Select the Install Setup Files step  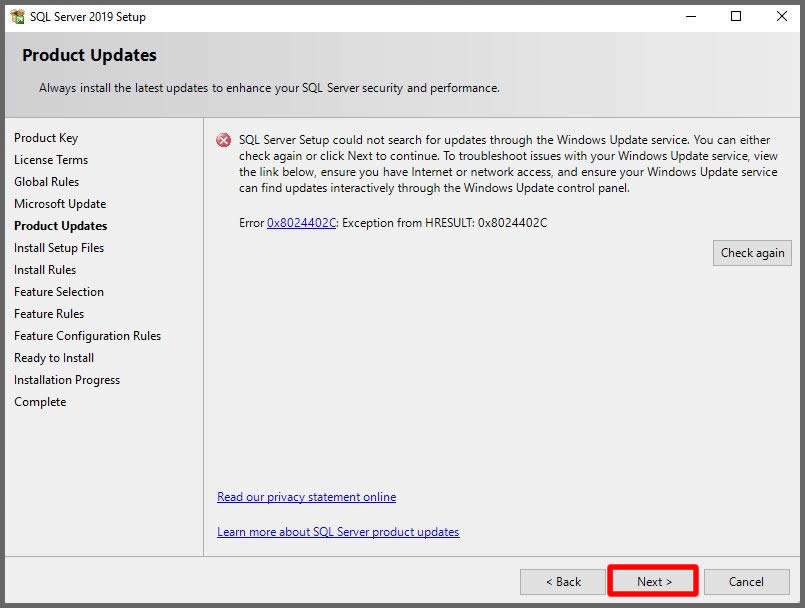59,248
